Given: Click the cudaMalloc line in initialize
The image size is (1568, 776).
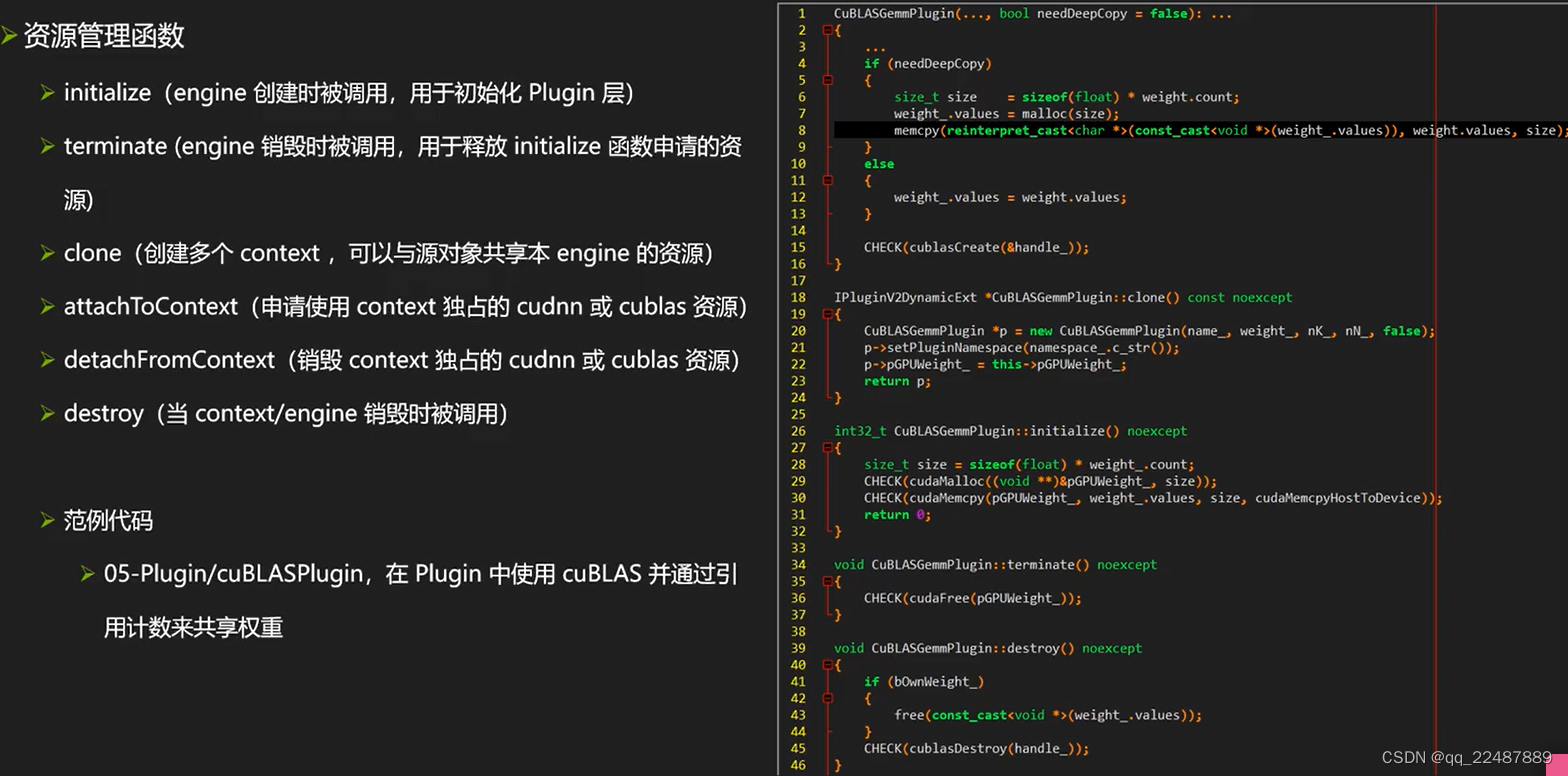Looking at the screenshot, I should point(1041,481).
